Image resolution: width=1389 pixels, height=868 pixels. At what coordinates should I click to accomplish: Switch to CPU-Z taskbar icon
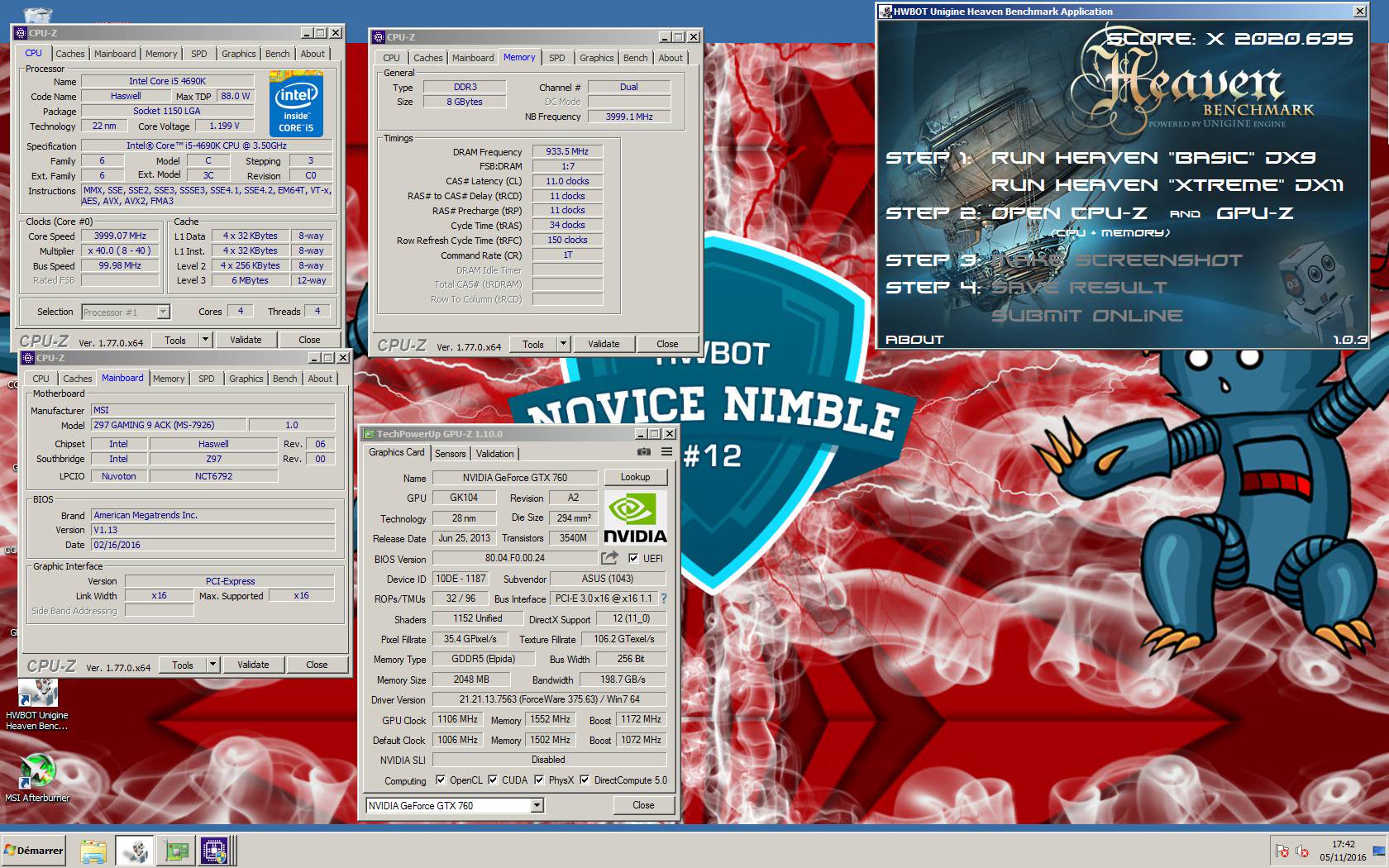[215, 851]
